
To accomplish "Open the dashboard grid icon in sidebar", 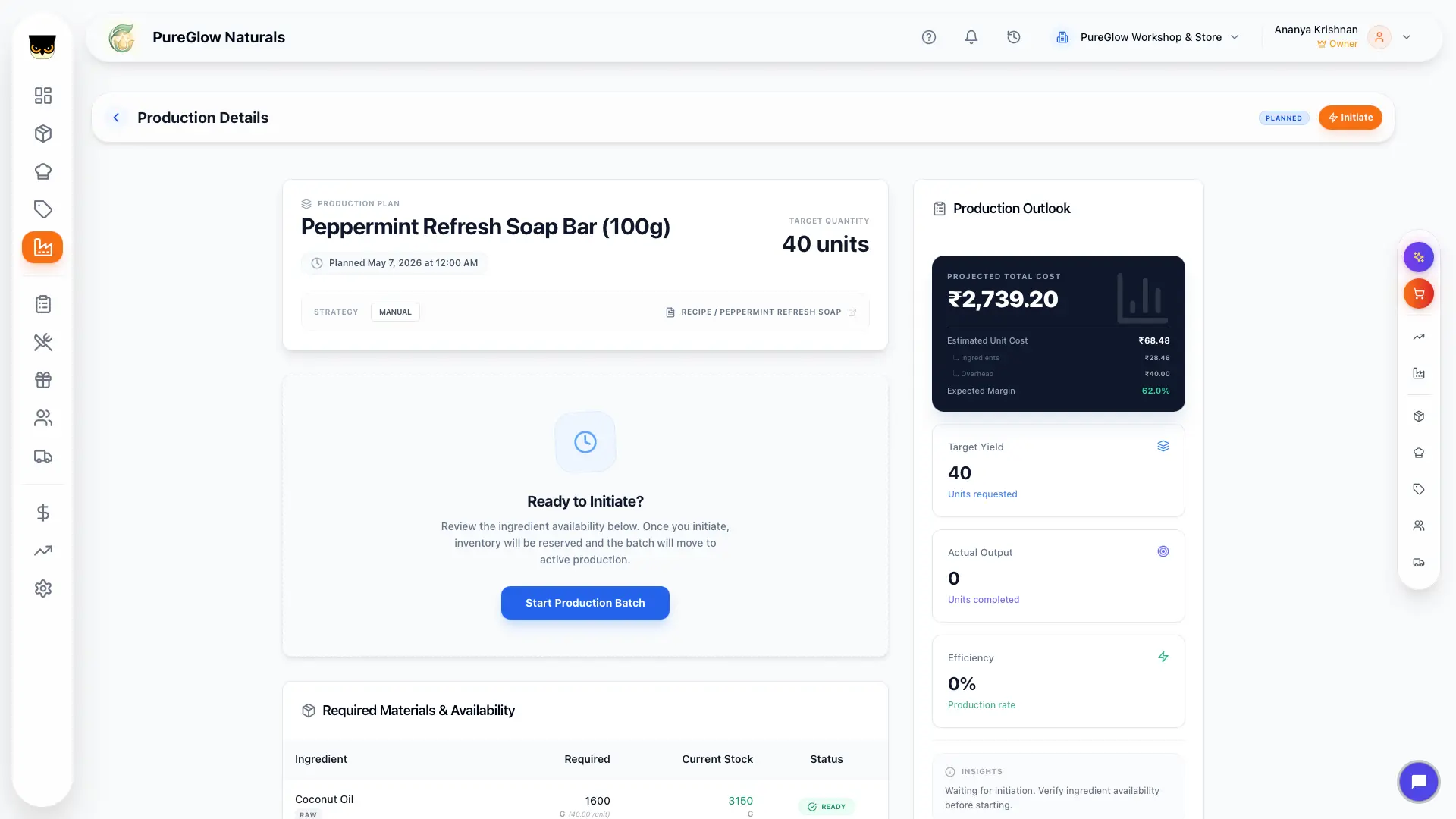I will [x=43, y=96].
